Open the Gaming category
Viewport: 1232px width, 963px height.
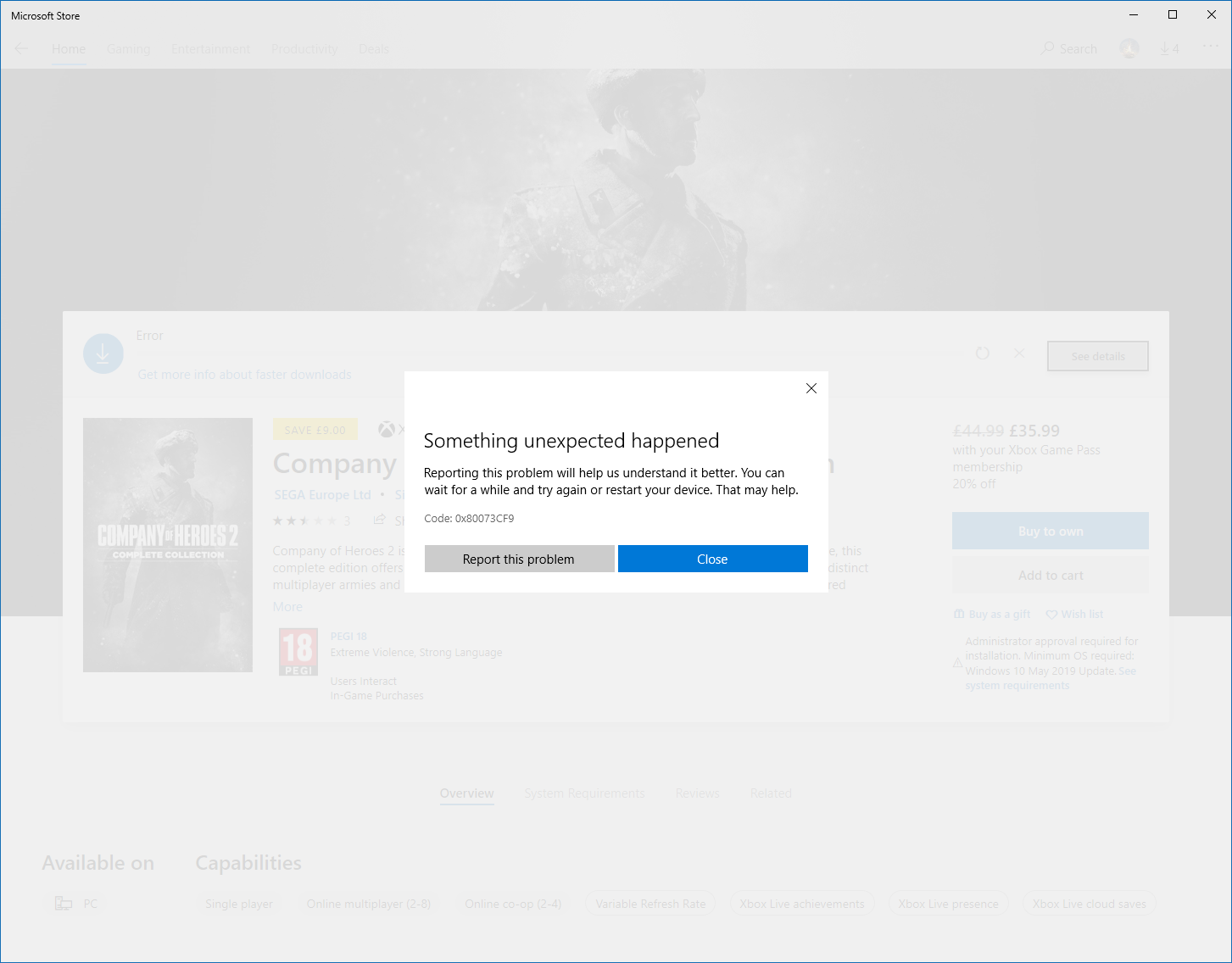(x=128, y=48)
